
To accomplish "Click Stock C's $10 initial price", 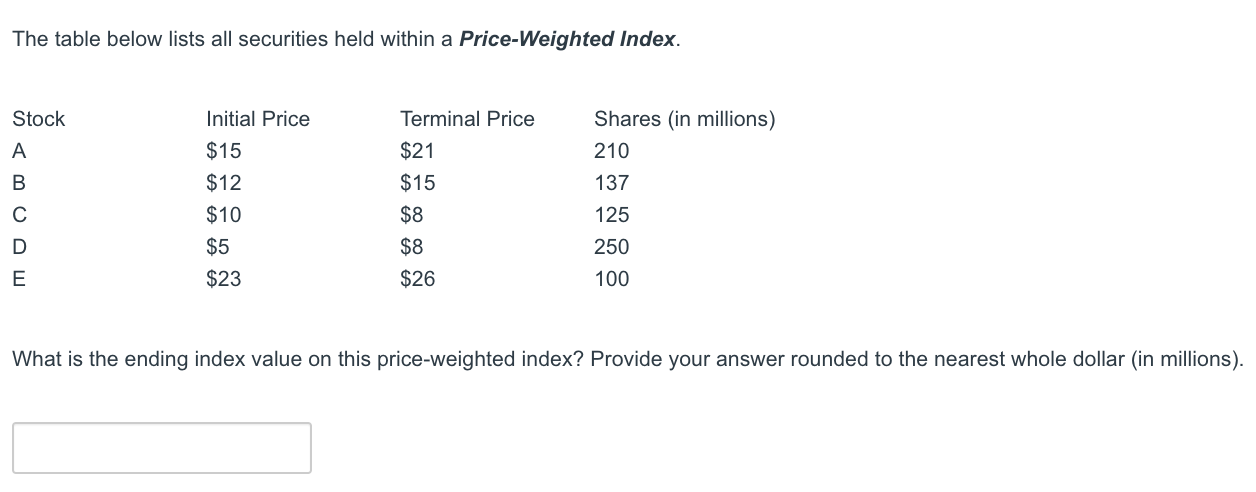I will click(x=223, y=215).
